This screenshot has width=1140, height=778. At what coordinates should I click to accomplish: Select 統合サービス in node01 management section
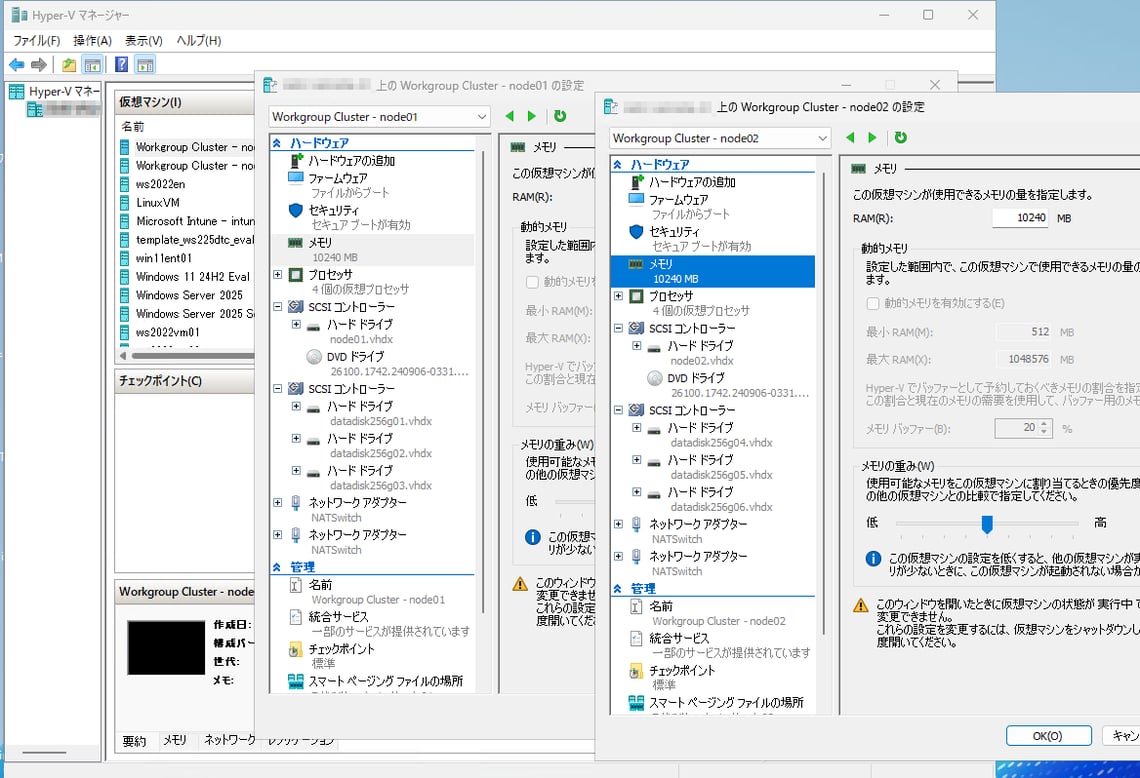[x=338, y=617]
